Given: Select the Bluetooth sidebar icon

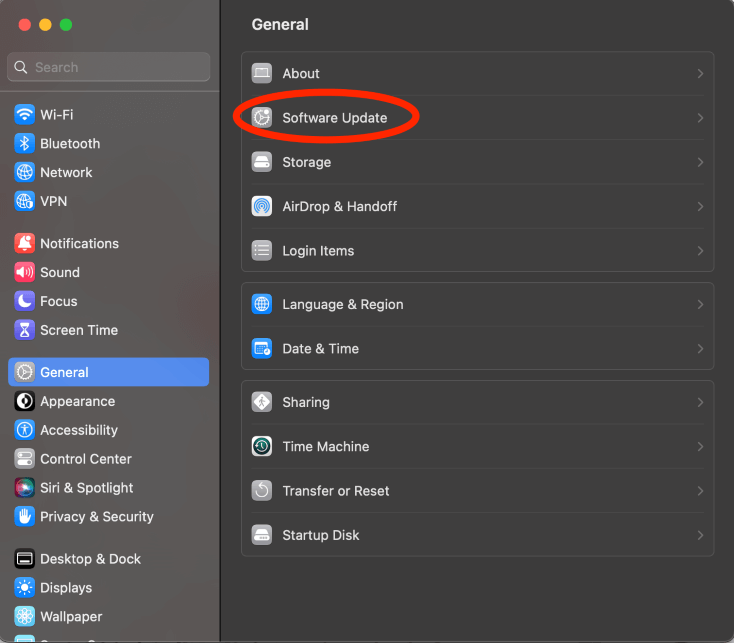Looking at the screenshot, I should (24, 144).
